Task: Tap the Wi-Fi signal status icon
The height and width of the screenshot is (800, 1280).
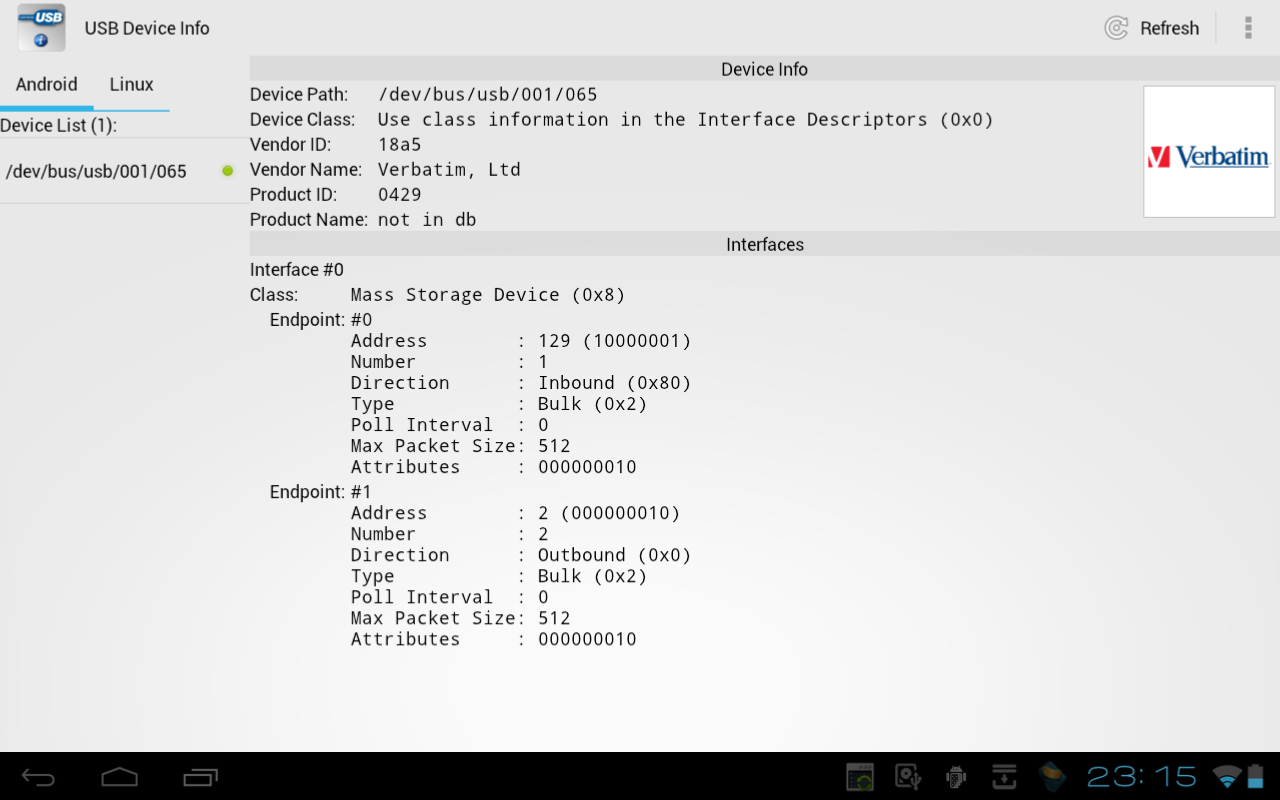Action: [x=1226, y=777]
